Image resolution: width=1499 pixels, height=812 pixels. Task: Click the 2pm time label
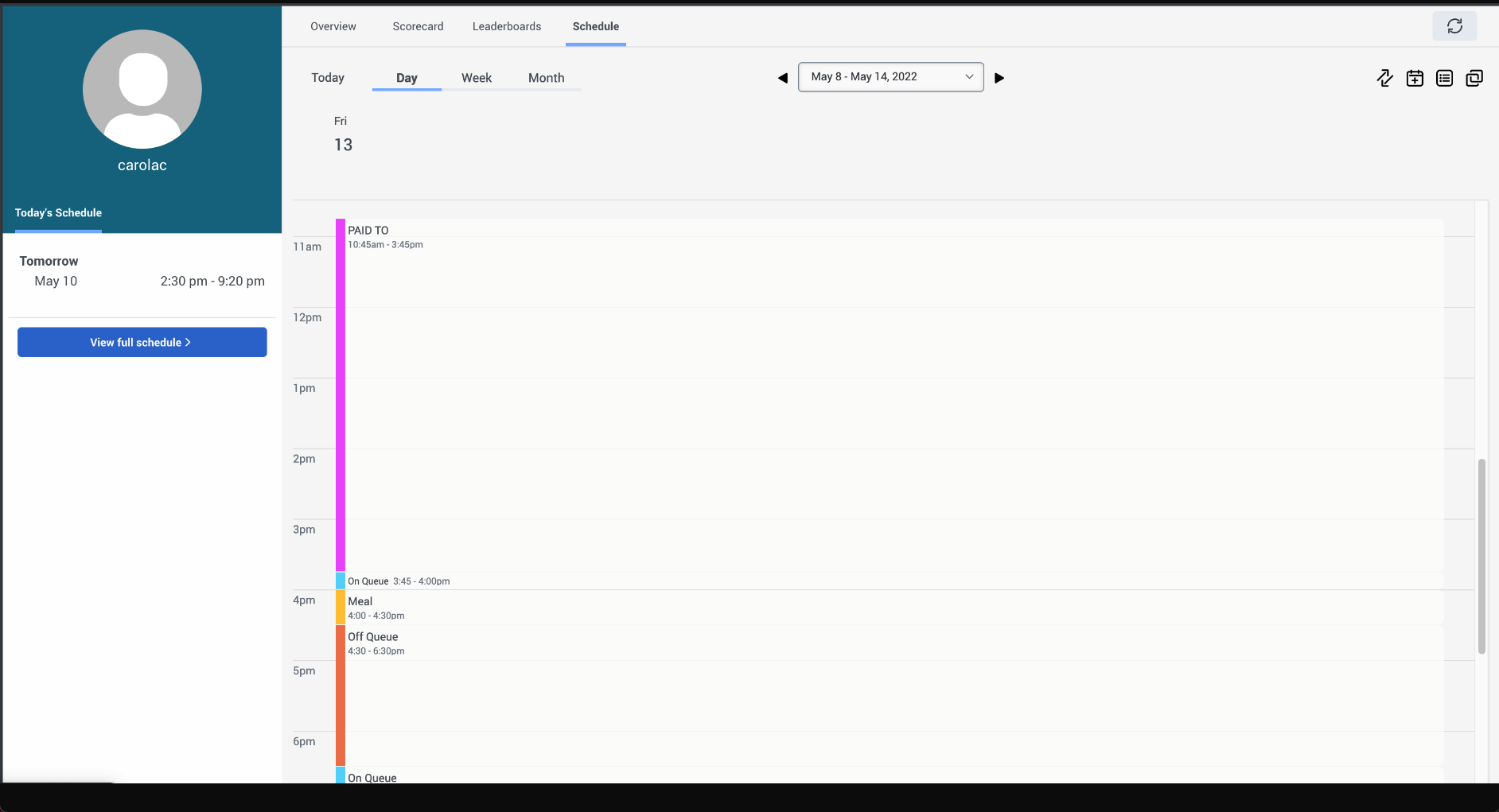pos(304,459)
